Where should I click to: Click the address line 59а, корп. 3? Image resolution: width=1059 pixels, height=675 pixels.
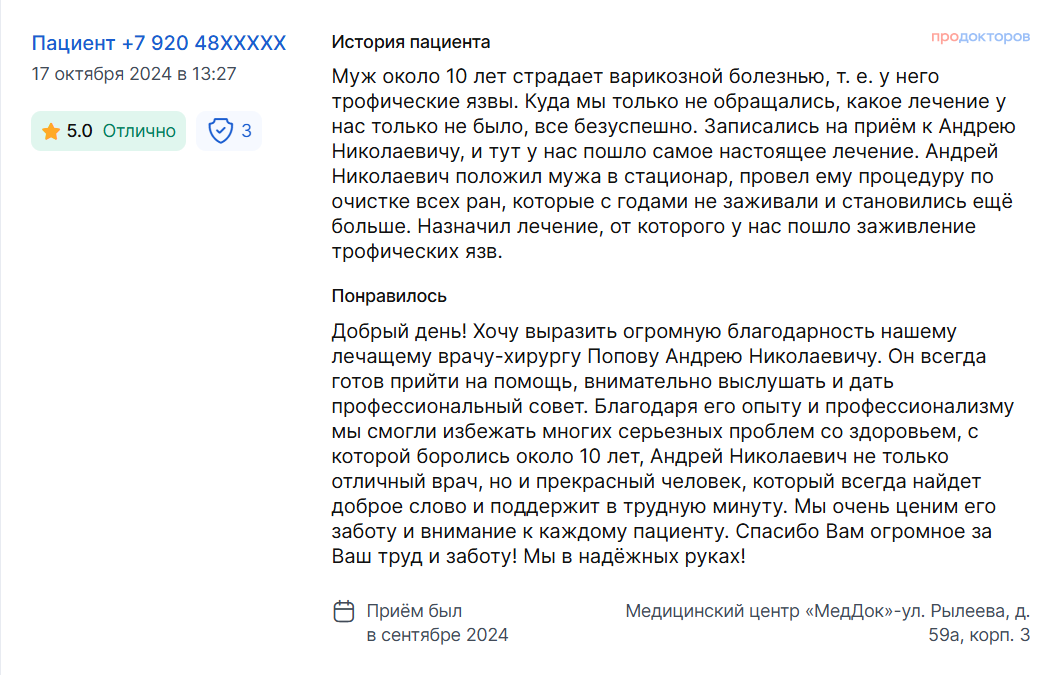click(979, 635)
